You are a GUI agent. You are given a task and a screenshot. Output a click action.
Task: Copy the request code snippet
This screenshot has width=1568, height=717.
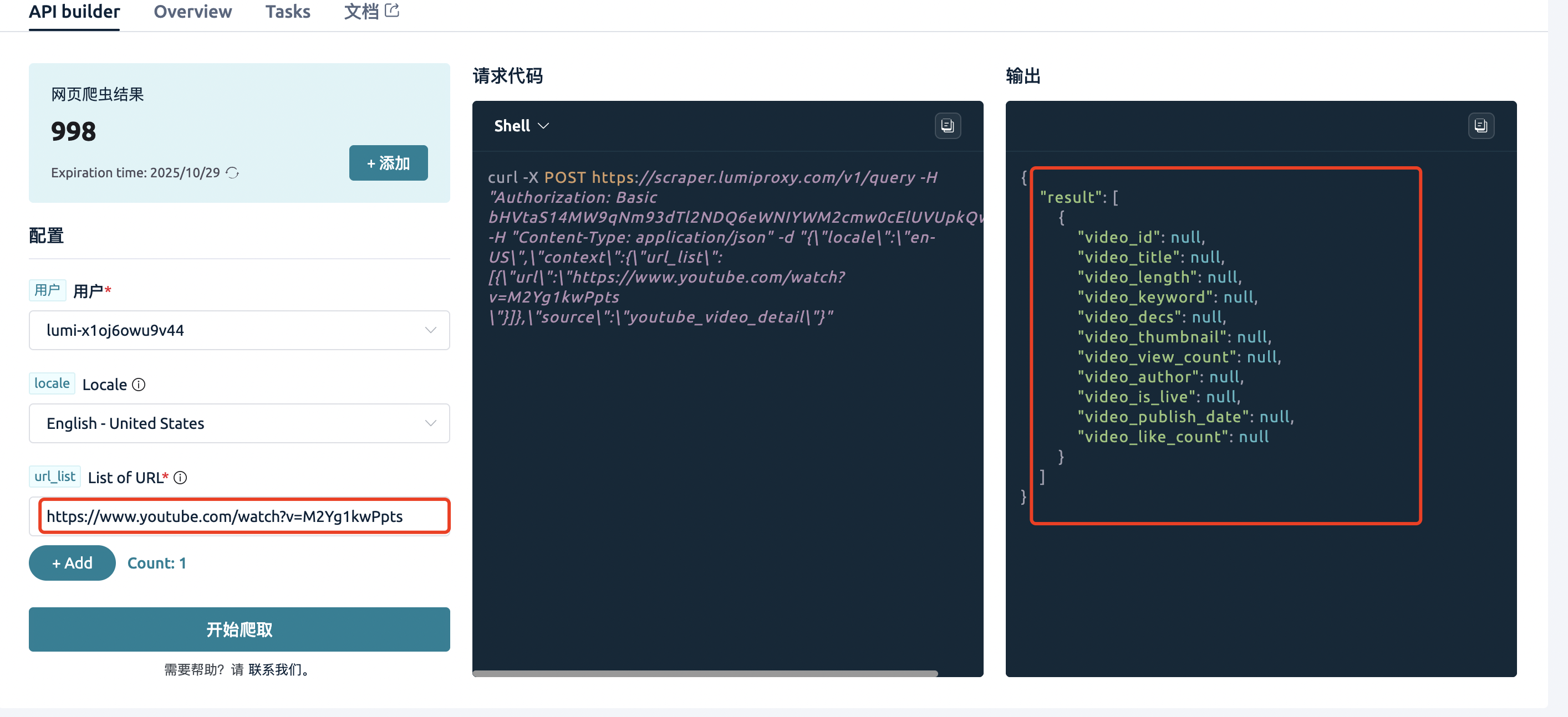coord(947,126)
